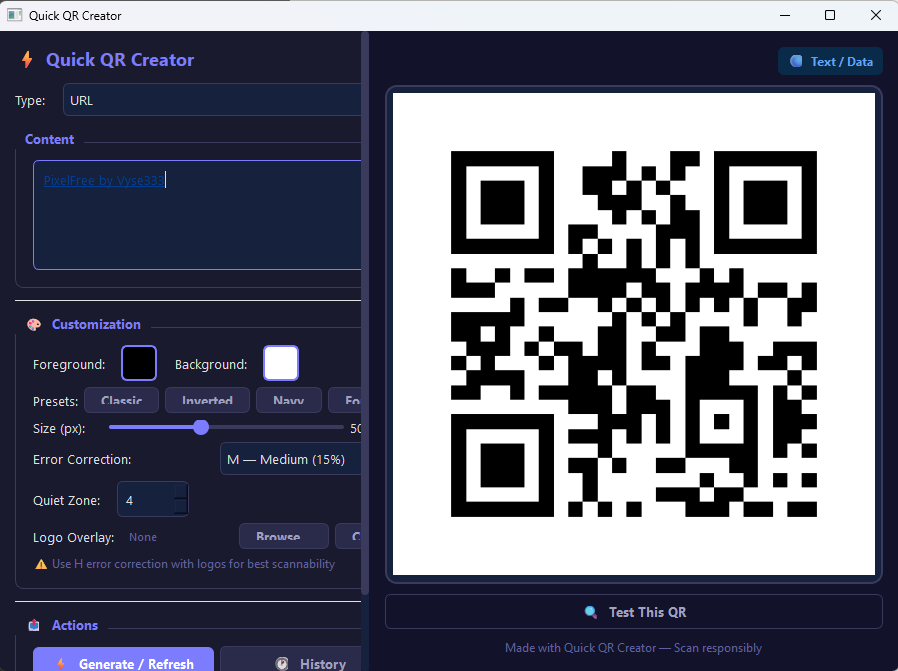Click the Actions section icon
Screen dimensions: 898x671
pos(34,625)
